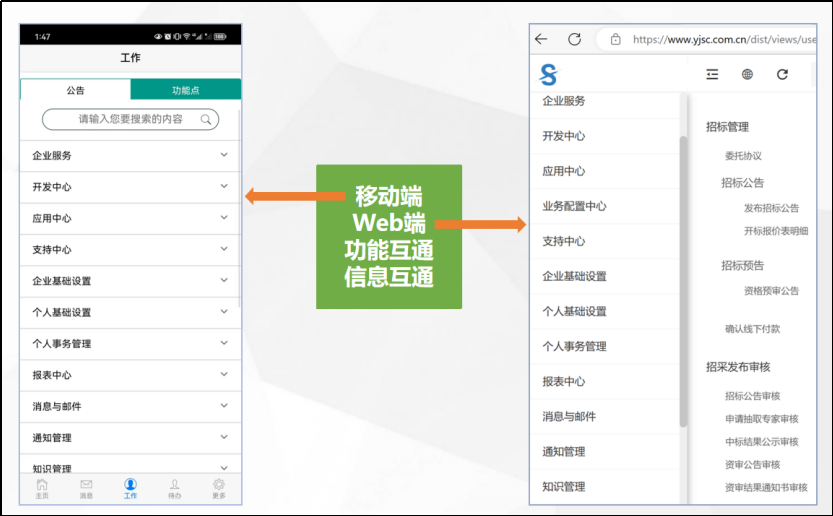This screenshot has width=833, height=516.
Task: Expand 开发中心 chevron in mobile list
Action: pos(224,186)
